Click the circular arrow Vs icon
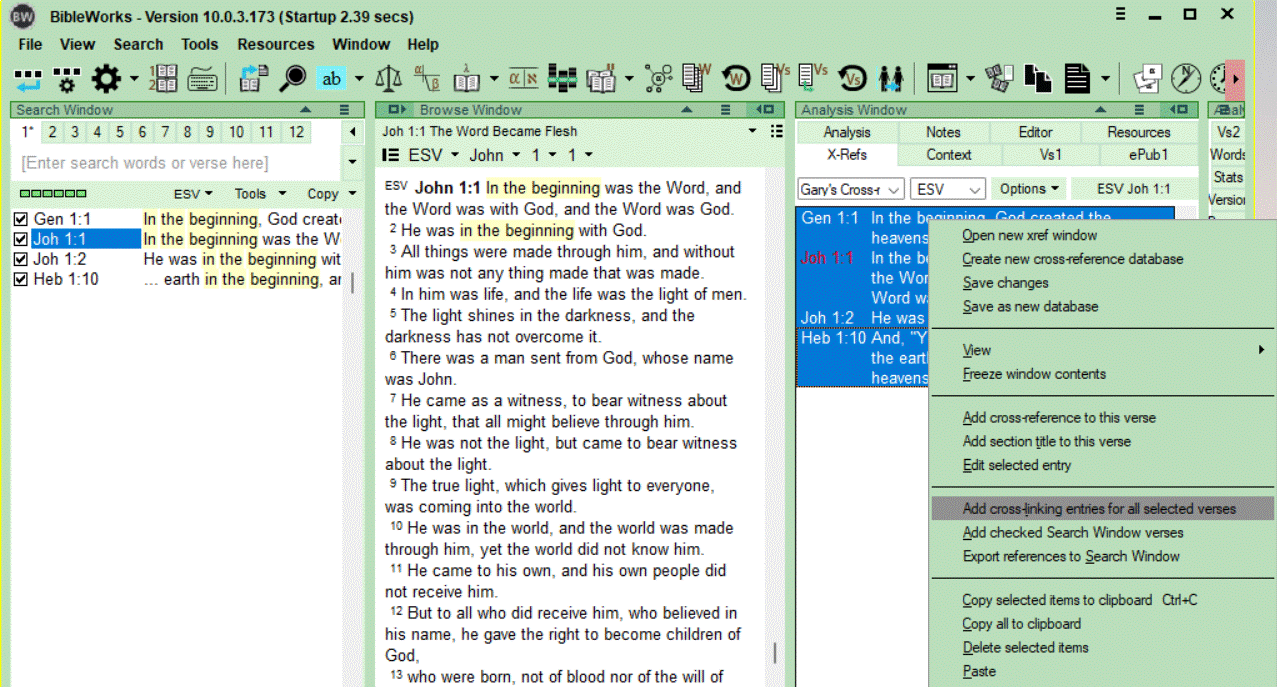Viewport: 1277px width, 687px height. (852, 78)
